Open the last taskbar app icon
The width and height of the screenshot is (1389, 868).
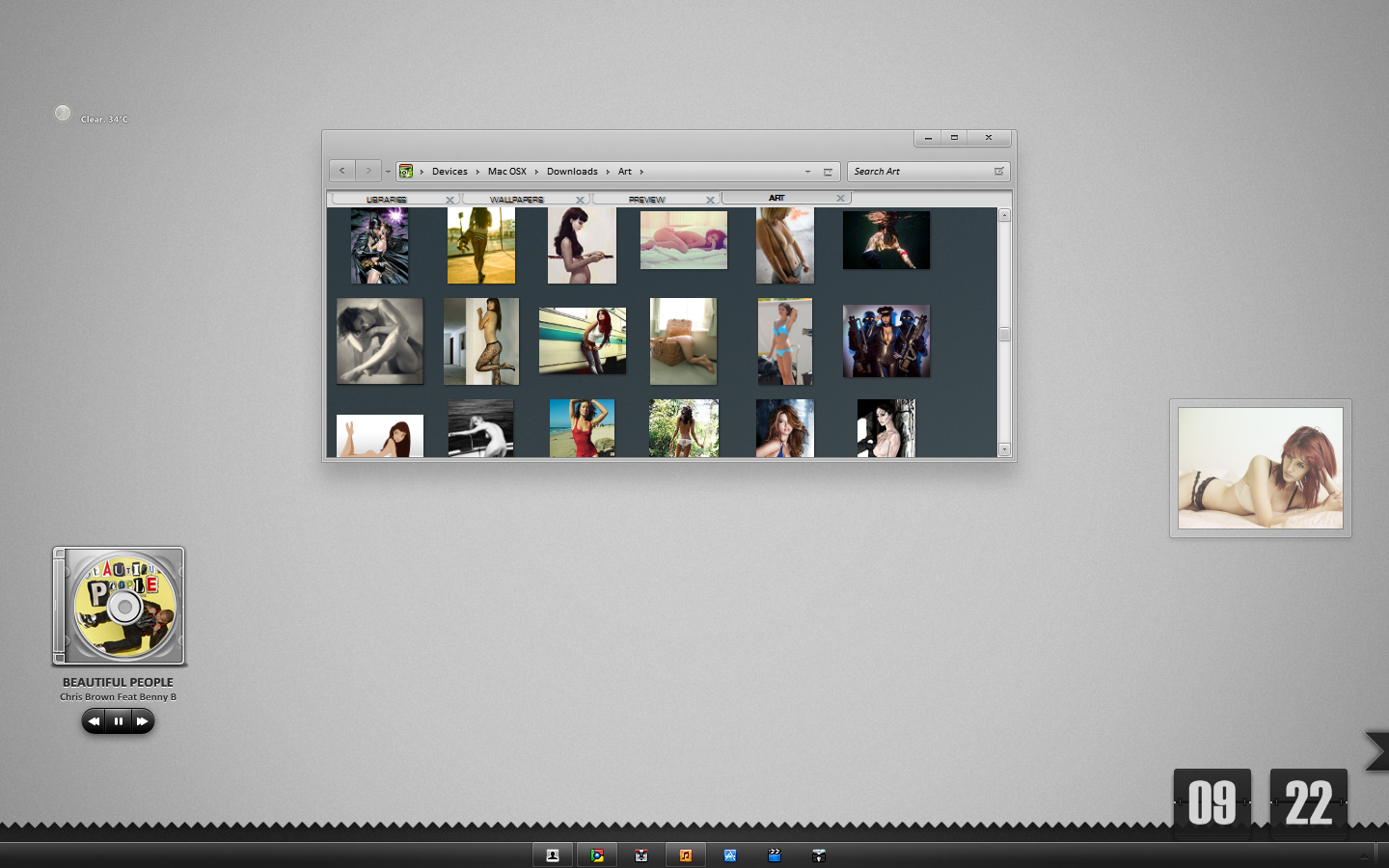pos(819,855)
